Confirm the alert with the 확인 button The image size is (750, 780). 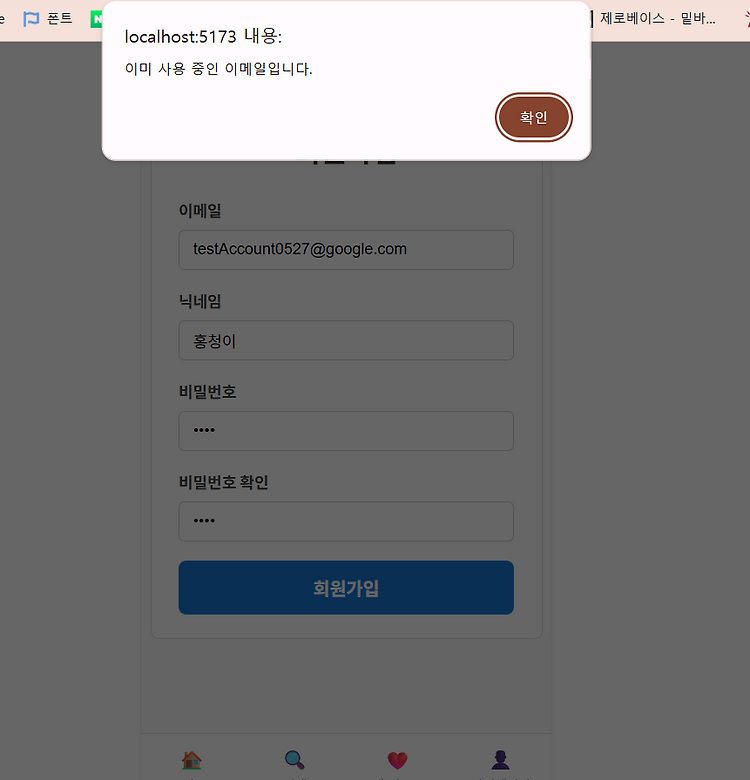534,117
